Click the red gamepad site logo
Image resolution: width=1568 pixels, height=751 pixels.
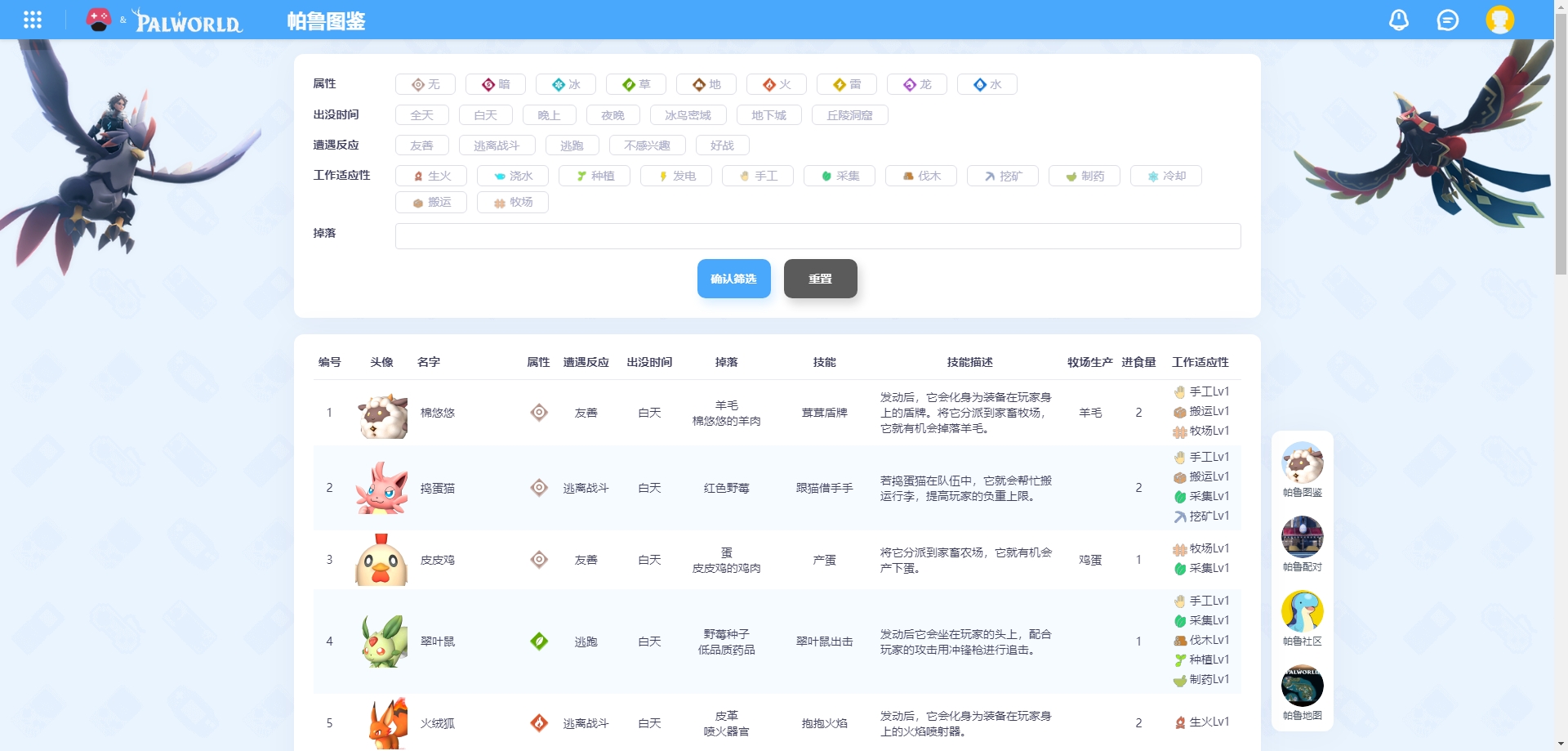coord(99,20)
